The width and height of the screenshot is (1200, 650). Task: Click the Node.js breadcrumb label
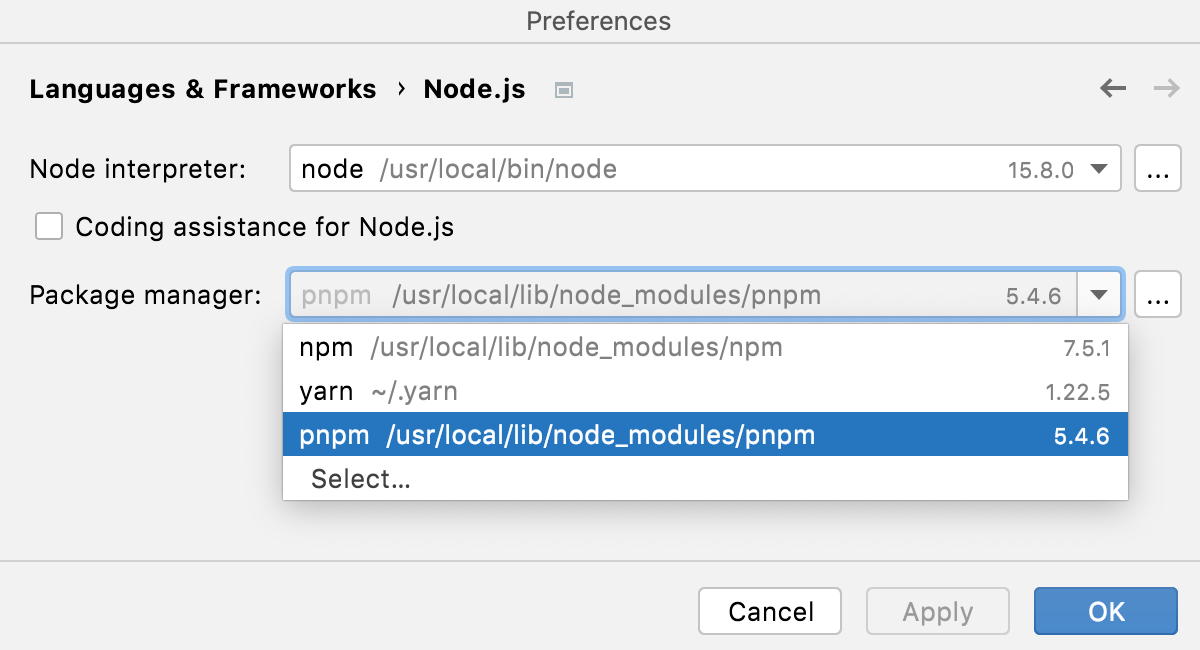pyautogui.click(x=474, y=89)
